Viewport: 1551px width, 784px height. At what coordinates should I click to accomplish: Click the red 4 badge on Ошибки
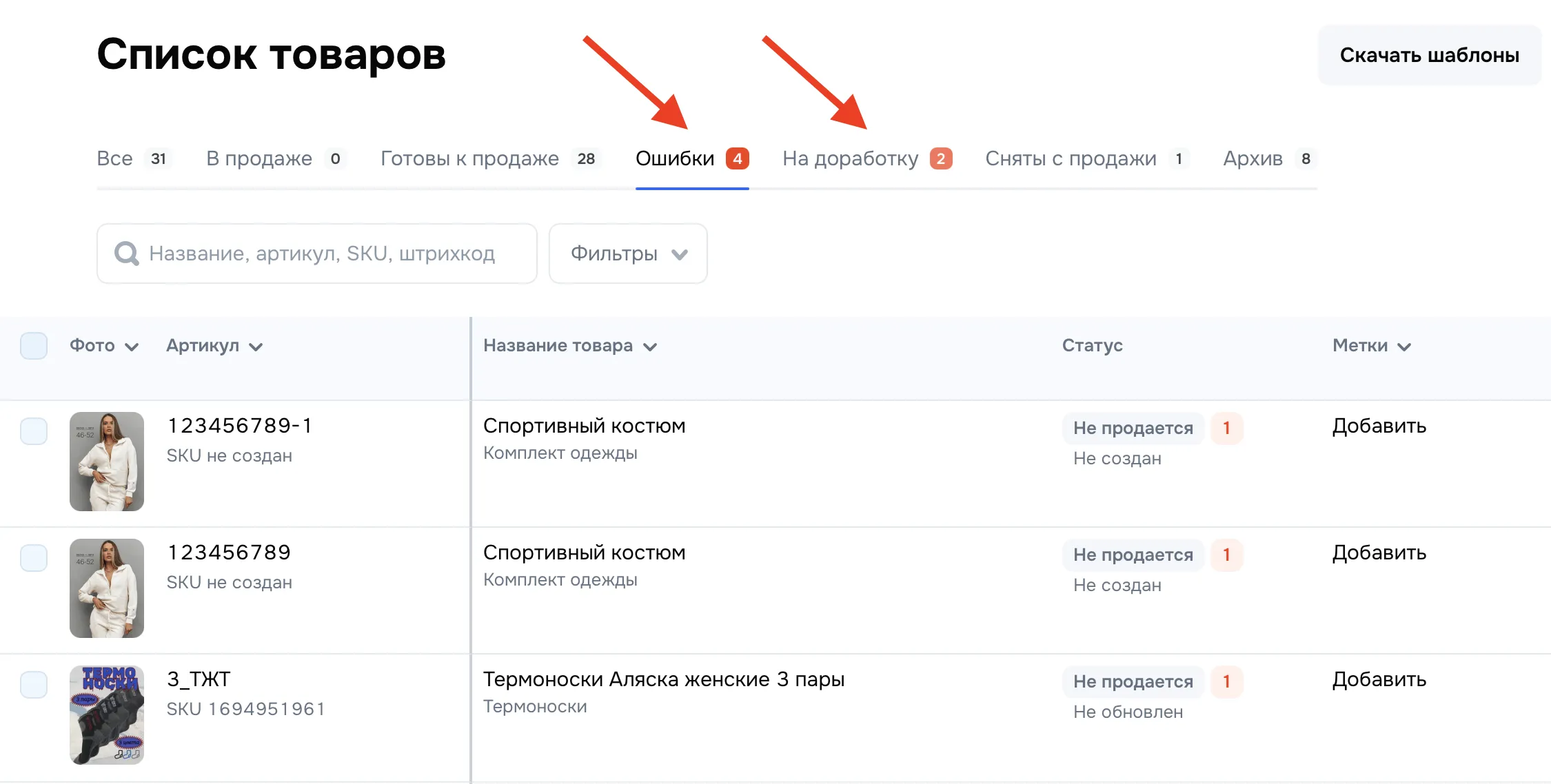click(737, 158)
